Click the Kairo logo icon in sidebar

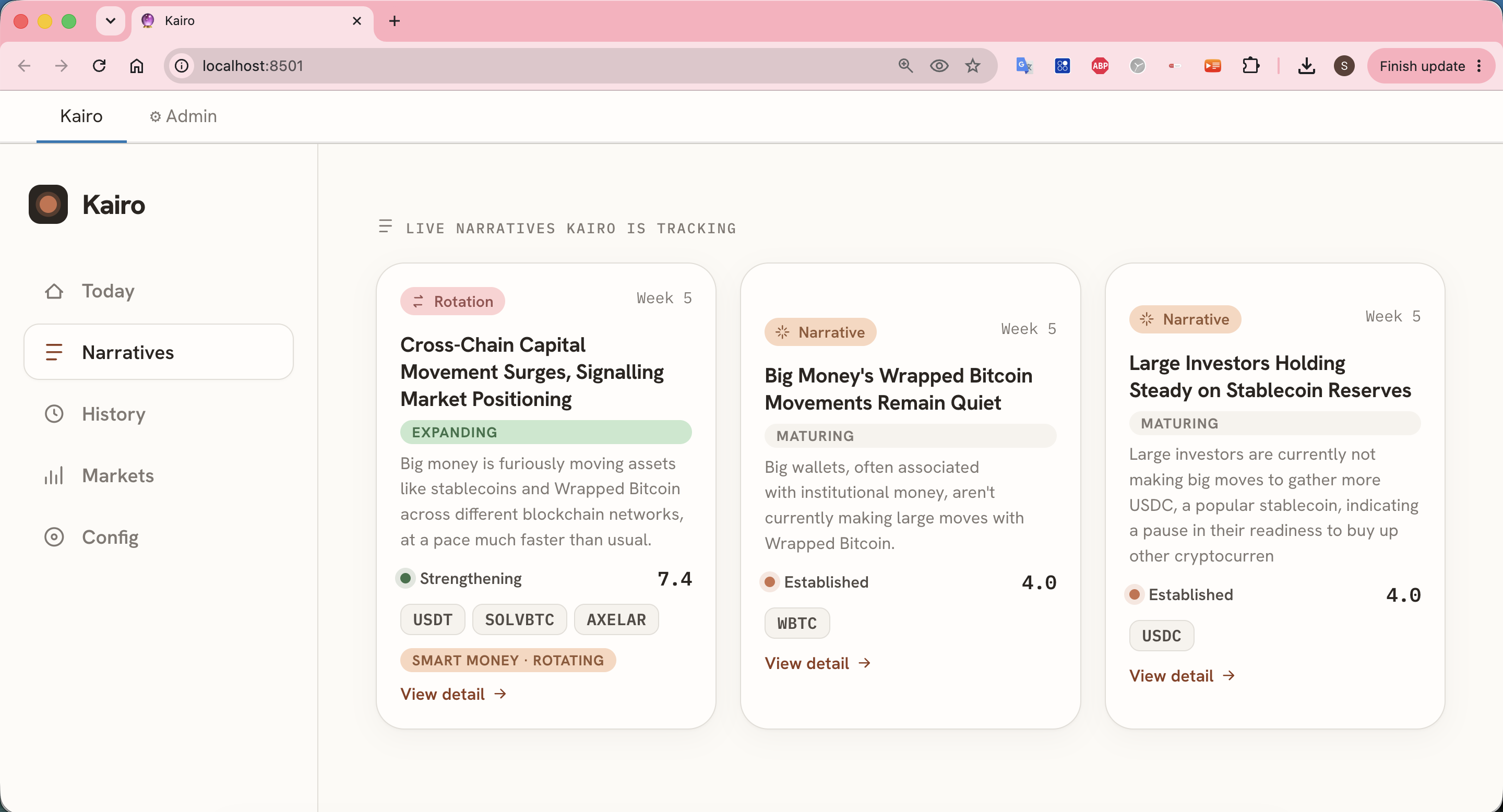click(x=48, y=204)
